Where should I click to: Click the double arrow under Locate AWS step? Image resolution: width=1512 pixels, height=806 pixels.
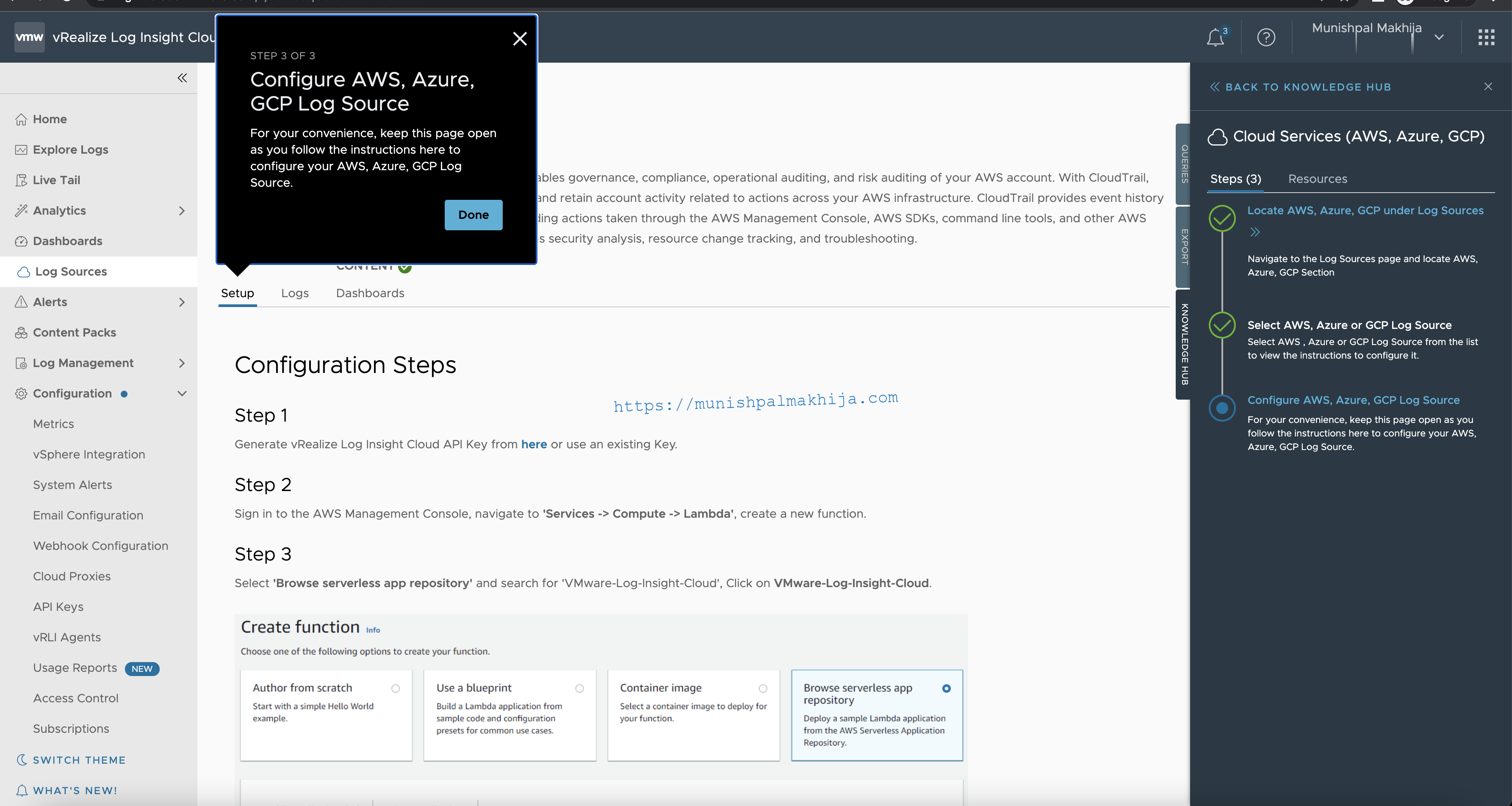click(1255, 232)
